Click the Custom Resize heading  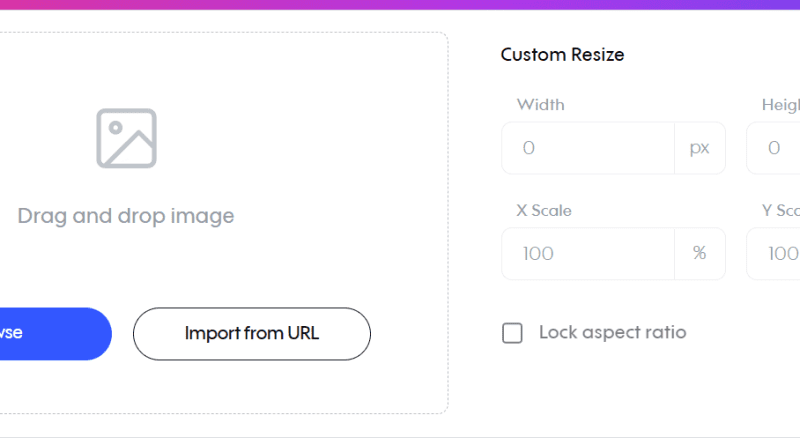coord(562,55)
